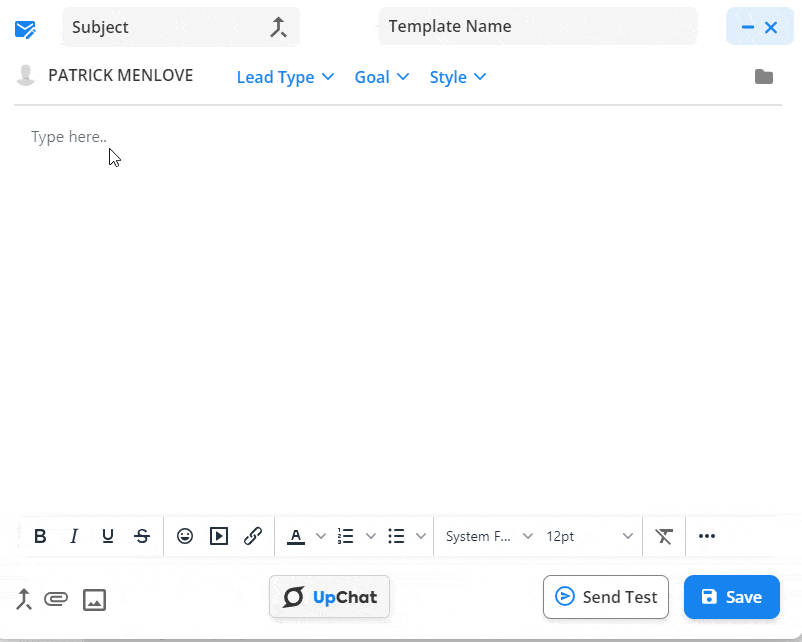Save the email template
This screenshot has width=802, height=642.
click(x=731, y=597)
